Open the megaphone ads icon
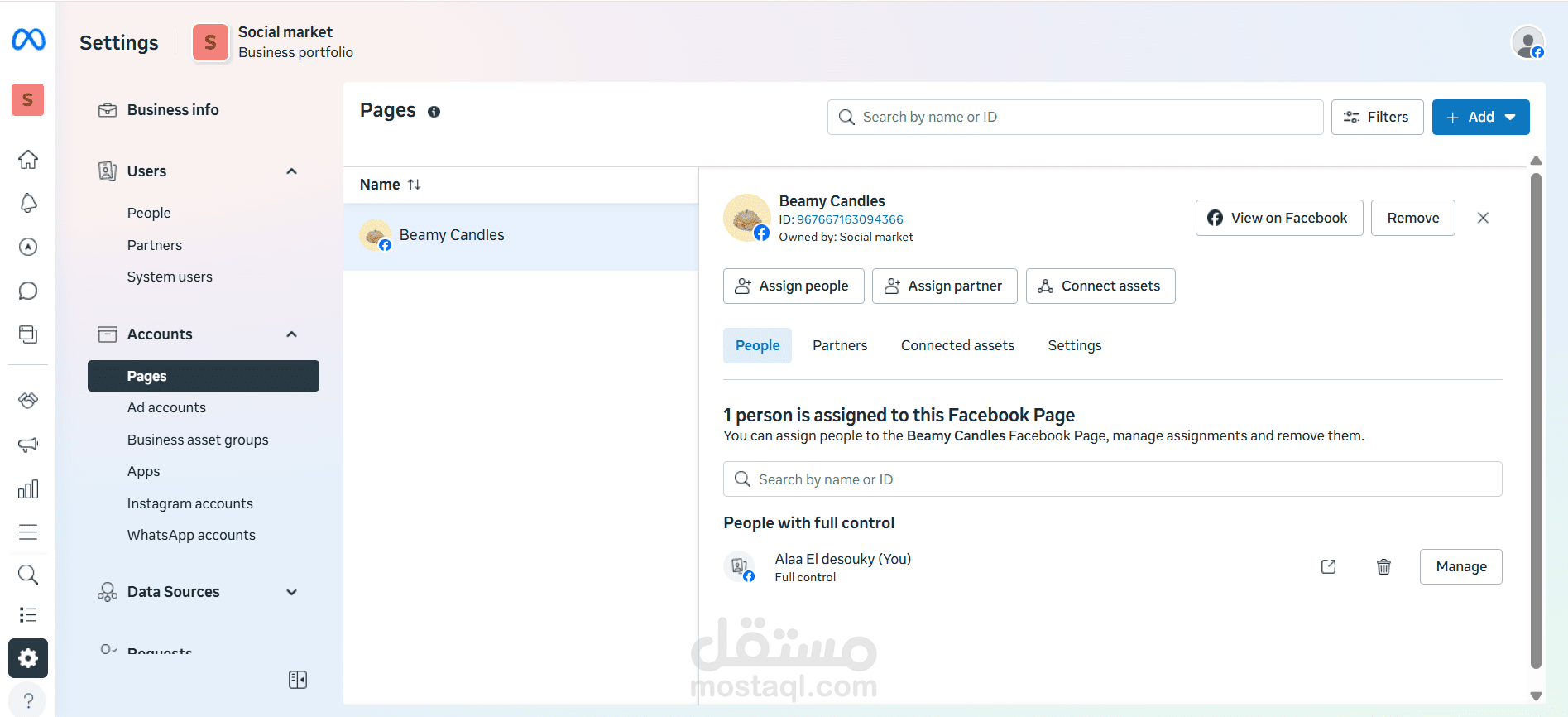 click(x=28, y=445)
